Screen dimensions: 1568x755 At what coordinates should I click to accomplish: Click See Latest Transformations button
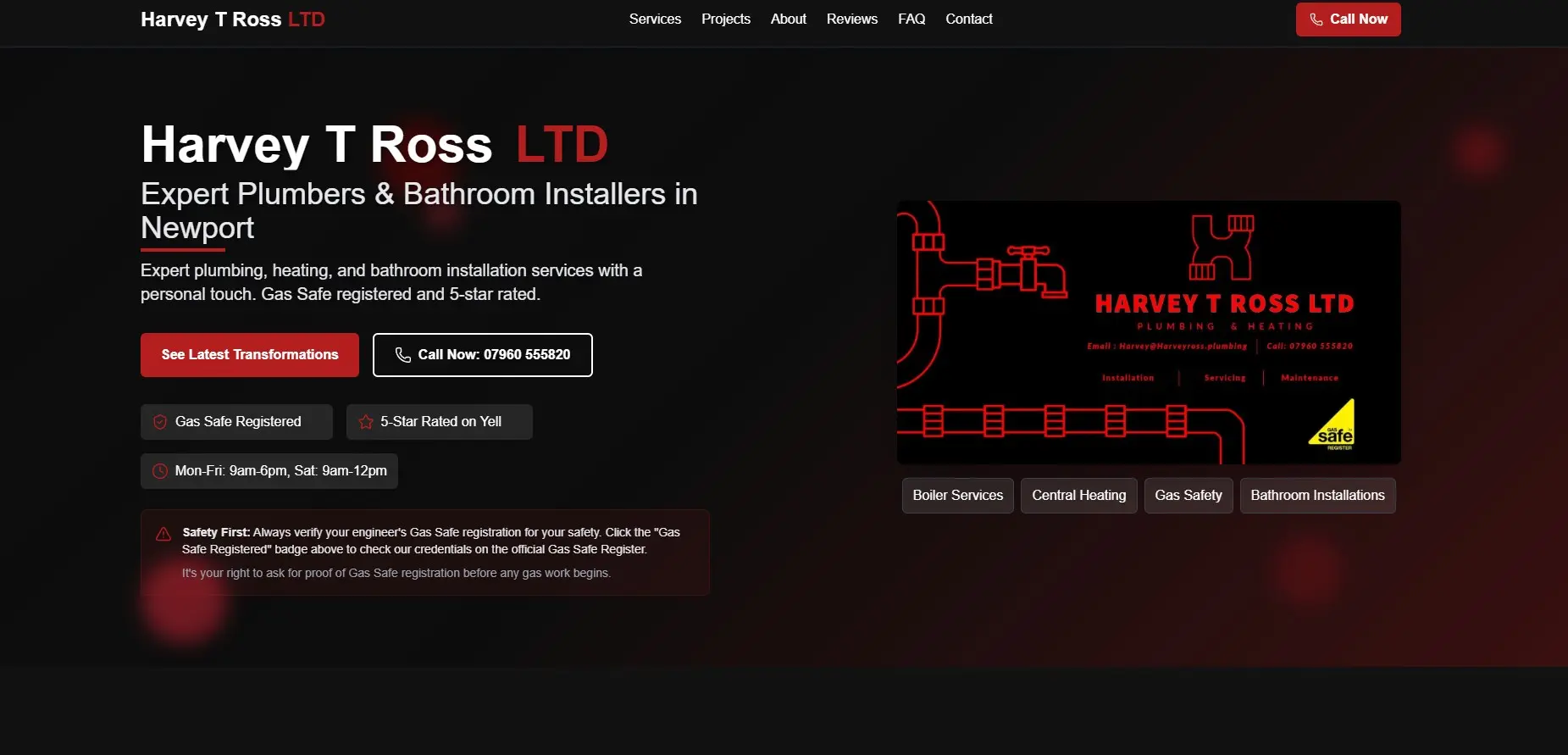coord(250,355)
